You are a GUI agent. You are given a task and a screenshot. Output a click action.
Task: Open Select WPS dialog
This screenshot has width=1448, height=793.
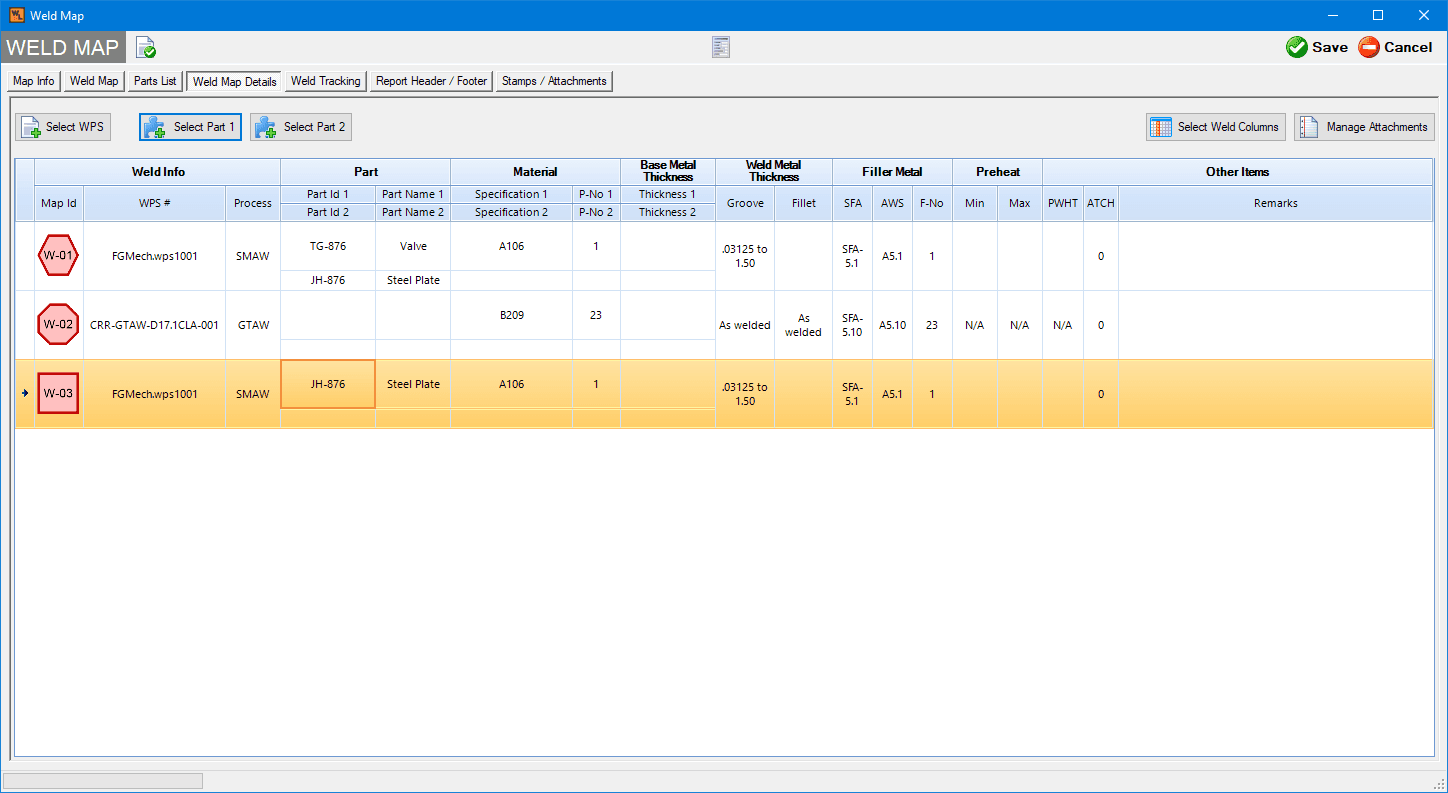(63, 127)
